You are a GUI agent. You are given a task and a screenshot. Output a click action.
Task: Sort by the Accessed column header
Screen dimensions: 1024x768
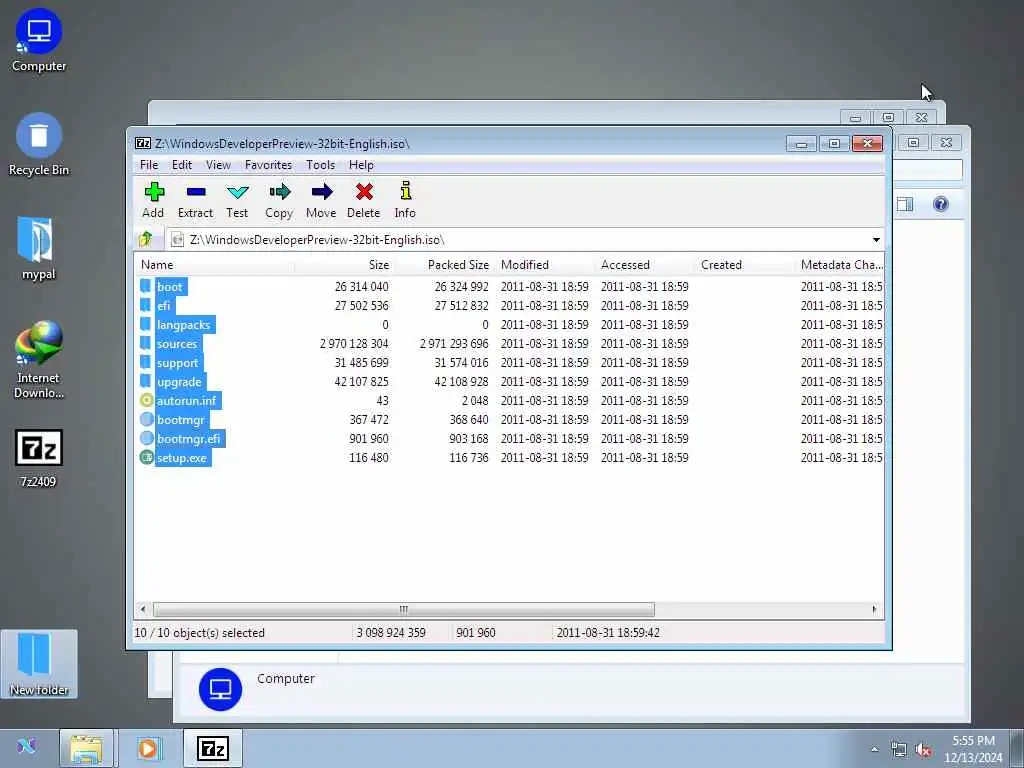point(645,264)
